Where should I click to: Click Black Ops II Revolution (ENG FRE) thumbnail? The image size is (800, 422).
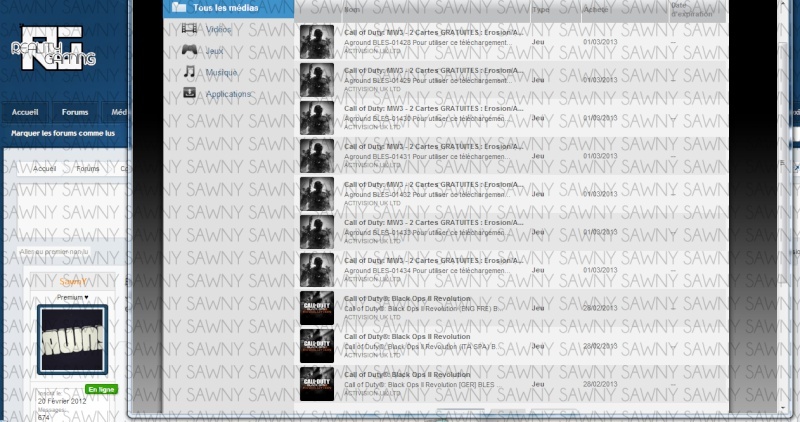point(317,308)
